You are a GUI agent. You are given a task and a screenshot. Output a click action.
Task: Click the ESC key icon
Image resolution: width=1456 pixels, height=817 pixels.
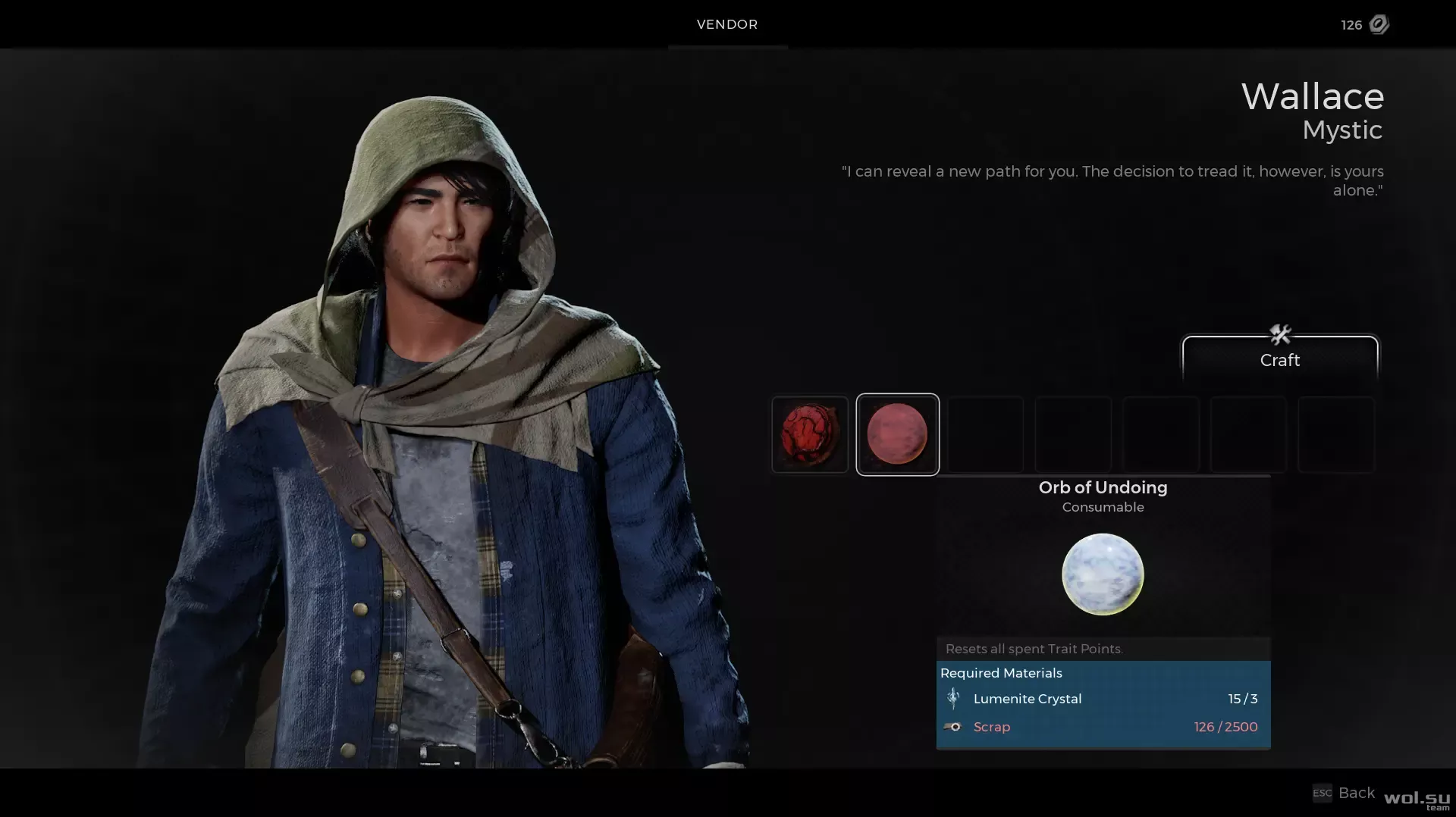point(1322,793)
